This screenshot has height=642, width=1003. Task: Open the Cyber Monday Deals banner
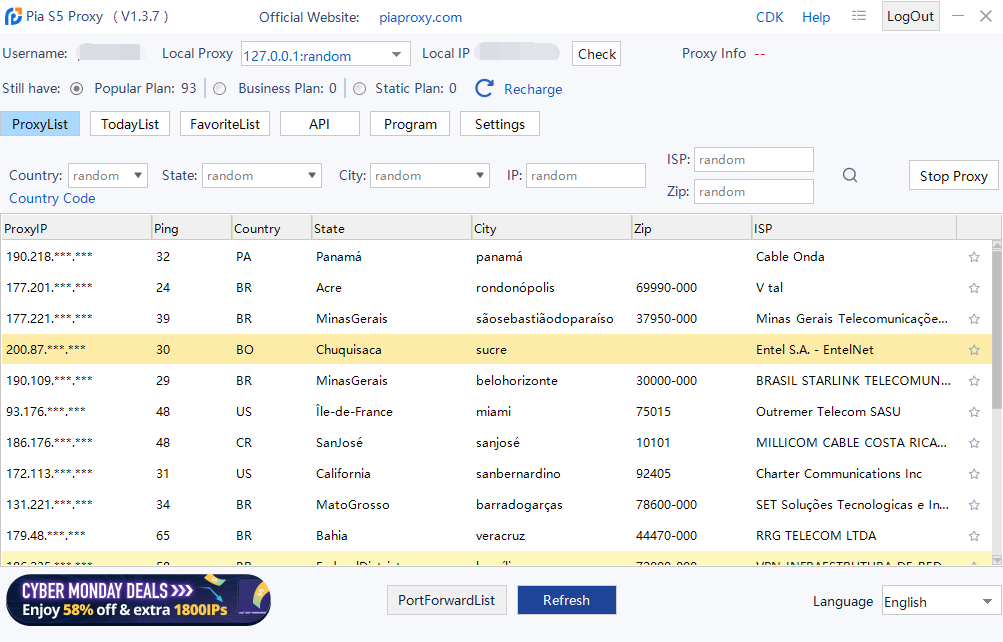(x=138, y=600)
